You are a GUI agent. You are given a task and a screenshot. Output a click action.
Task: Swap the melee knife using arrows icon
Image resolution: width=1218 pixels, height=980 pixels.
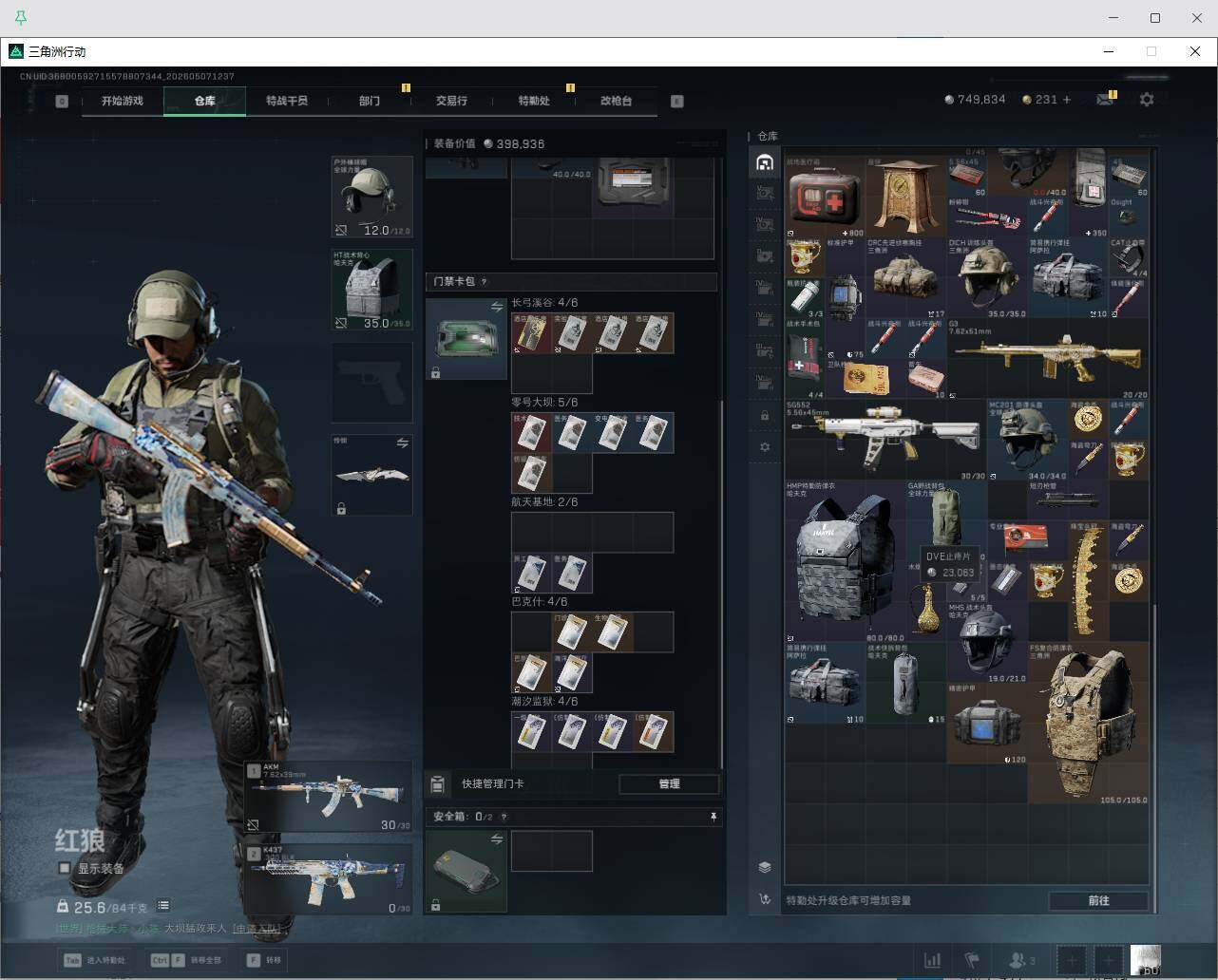coord(403,443)
